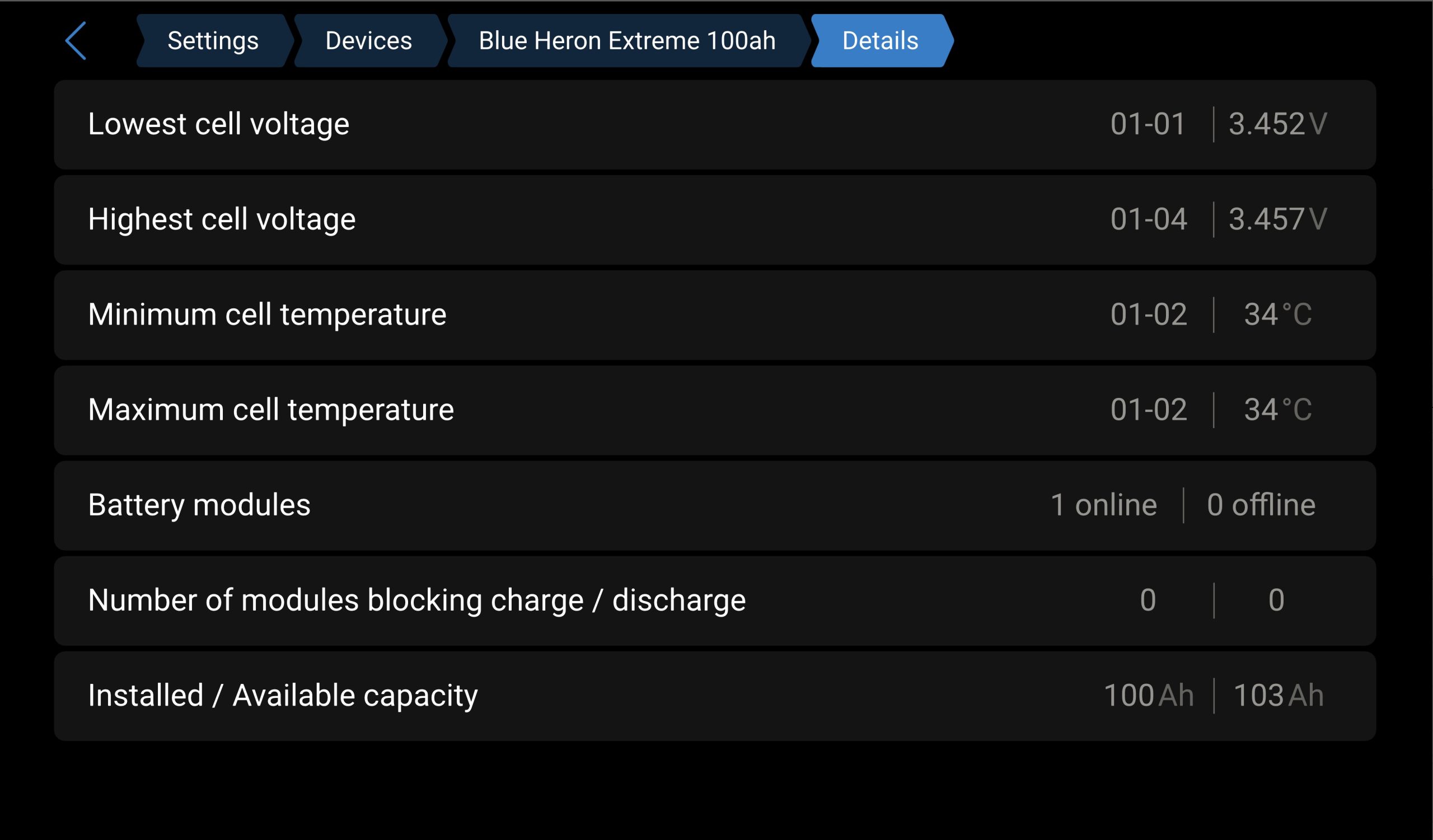
Task: Click the Highest cell voltage label
Action: (x=222, y=219)
